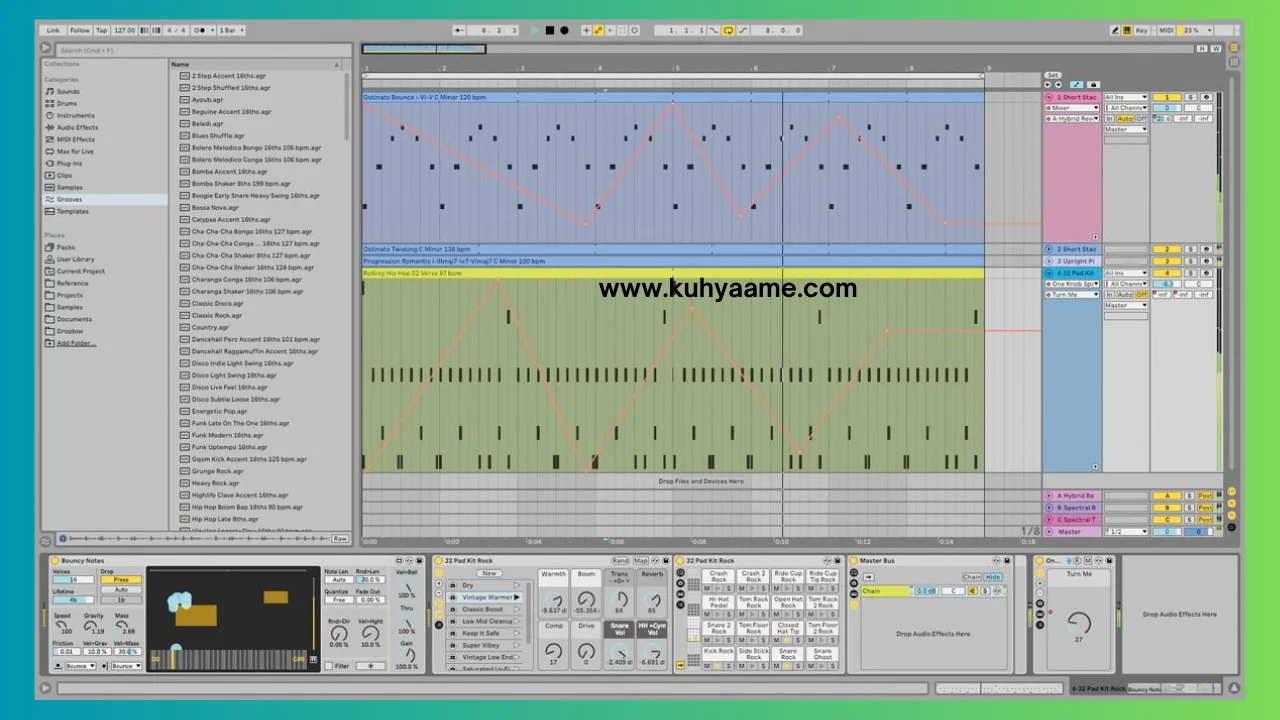
Task: Select the Templates category
Action: (72, 211)
